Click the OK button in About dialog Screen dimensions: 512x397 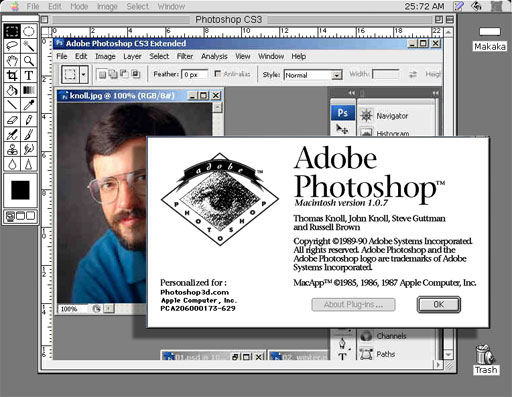pyautogui.click(x=439, y=305)
